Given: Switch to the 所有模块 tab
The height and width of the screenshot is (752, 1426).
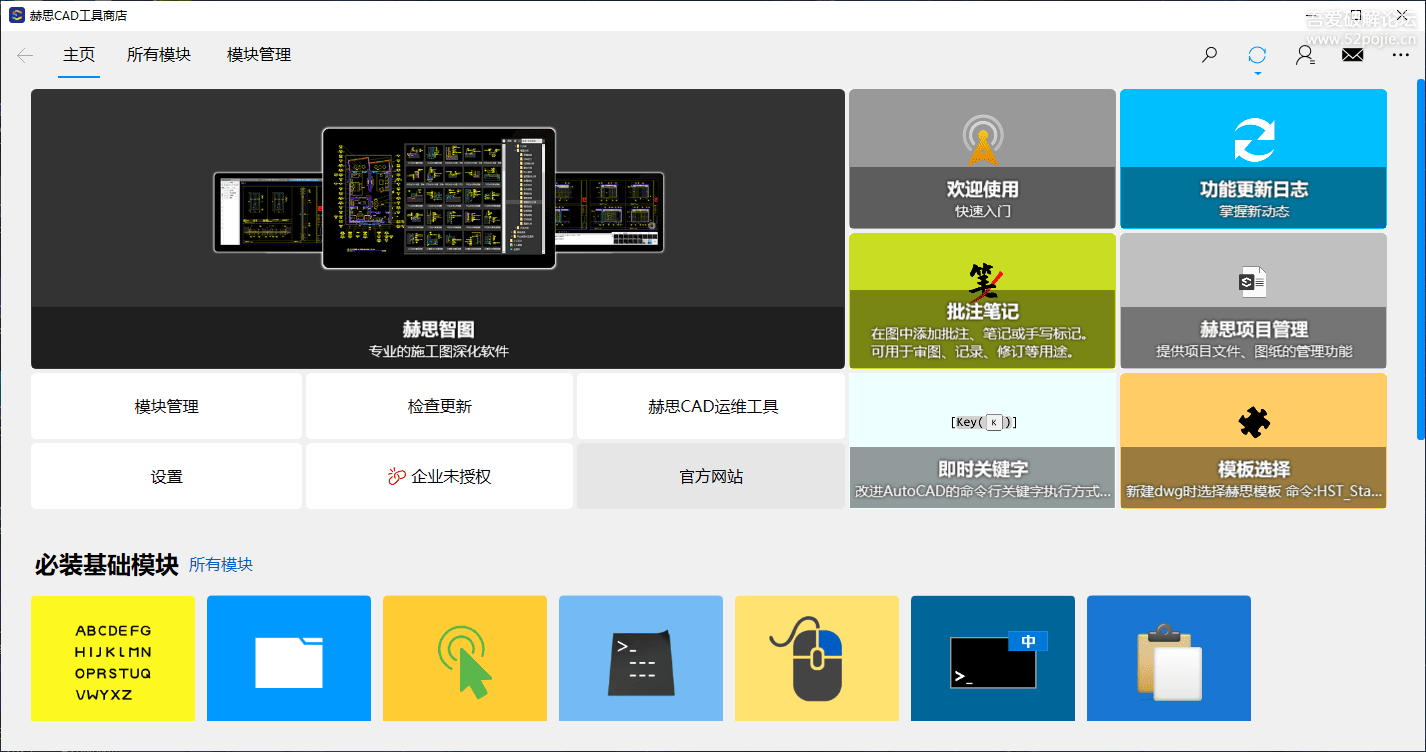Looking at the screenshot, I should click(x=159, y=55).
